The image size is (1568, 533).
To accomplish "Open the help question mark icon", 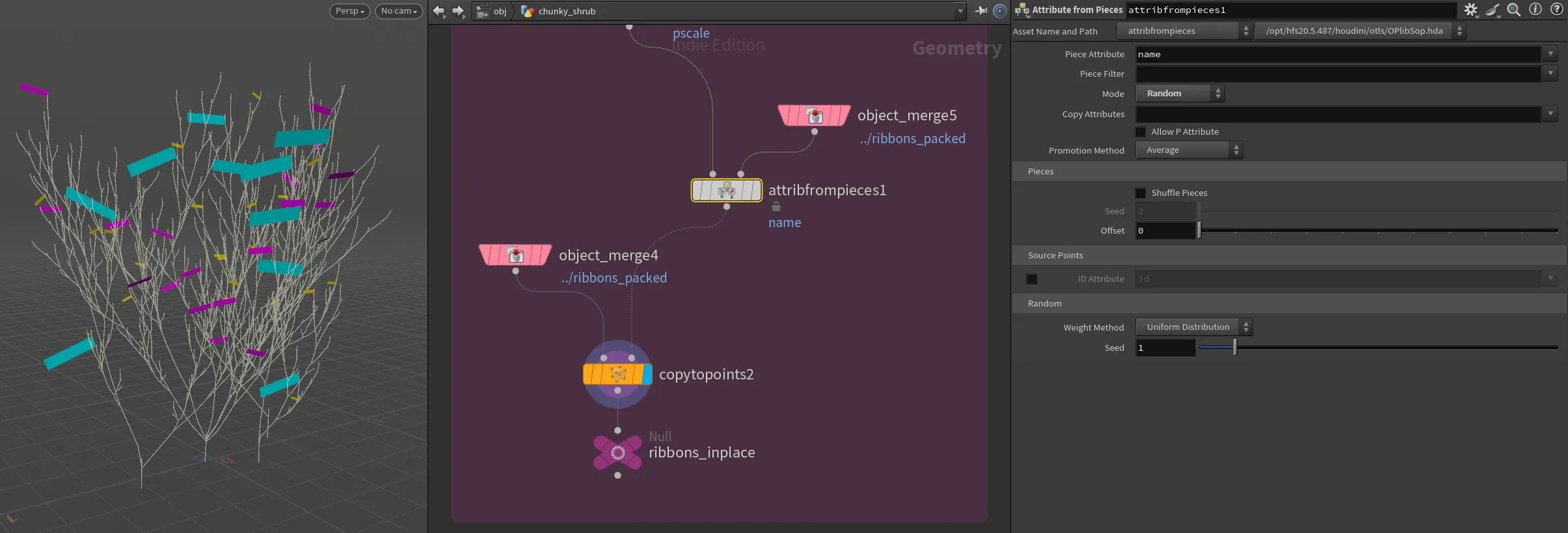I will pyautogui.click(x=1557, y=10).
